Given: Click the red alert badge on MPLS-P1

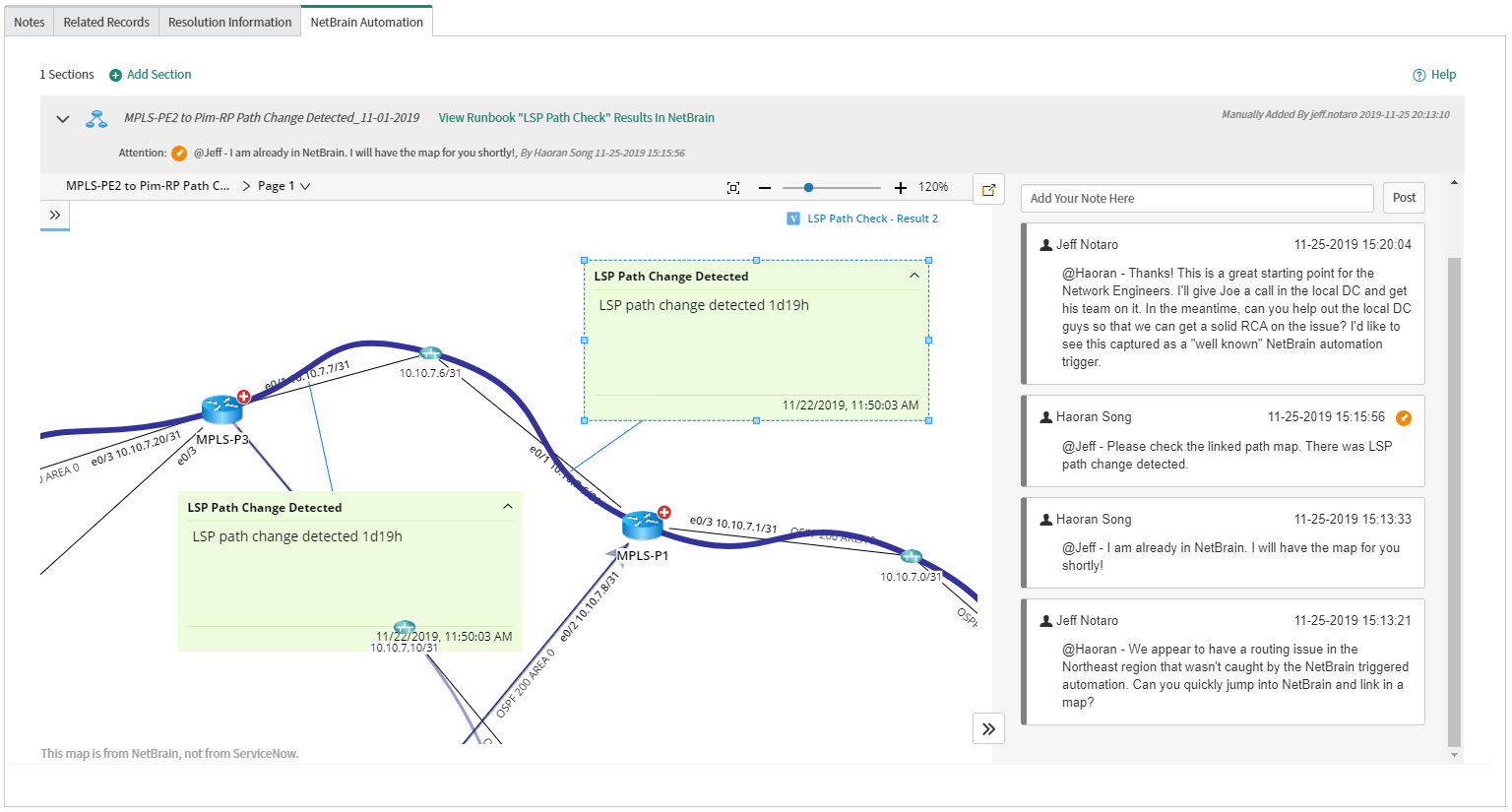Looking at the screenshot, I should pyautogui.click(x=664, y=513).
